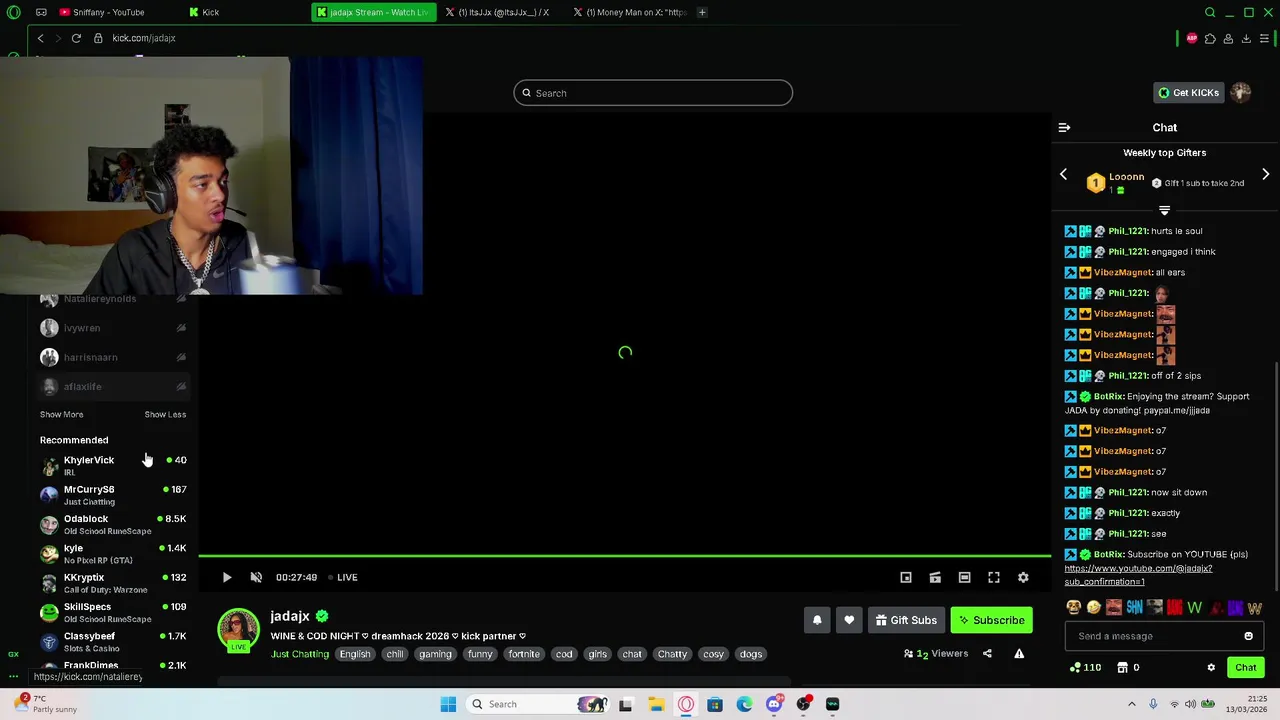Viewport: 1280px width, 720px height.
Task: Open browser extensions puzzle icon
Action: click(1210, 38)
